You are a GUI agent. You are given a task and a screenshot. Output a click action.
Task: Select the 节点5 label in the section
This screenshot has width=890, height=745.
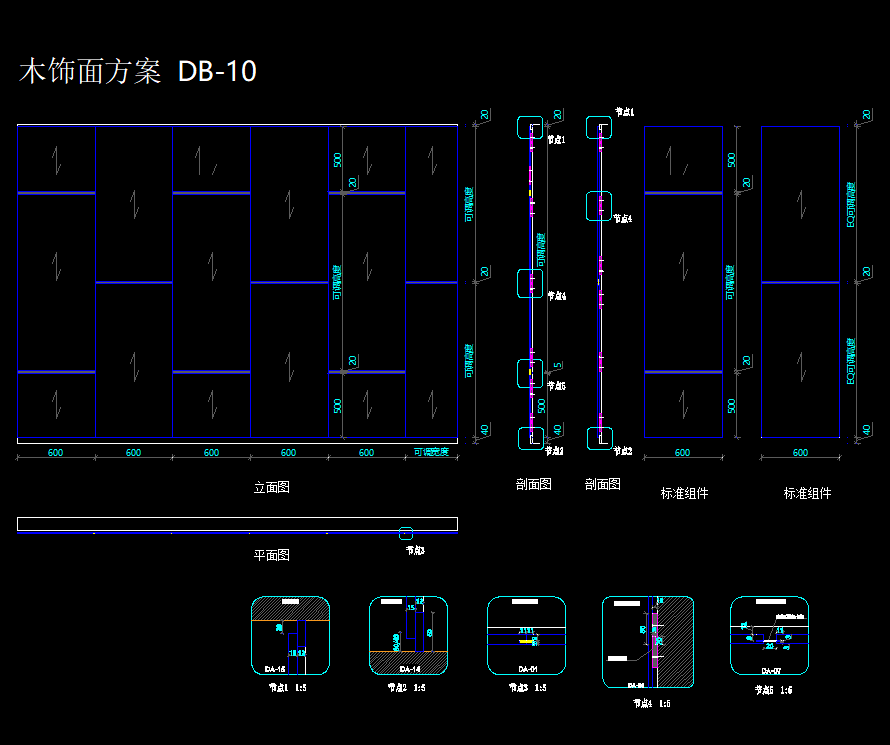click(x=556, y=386)
